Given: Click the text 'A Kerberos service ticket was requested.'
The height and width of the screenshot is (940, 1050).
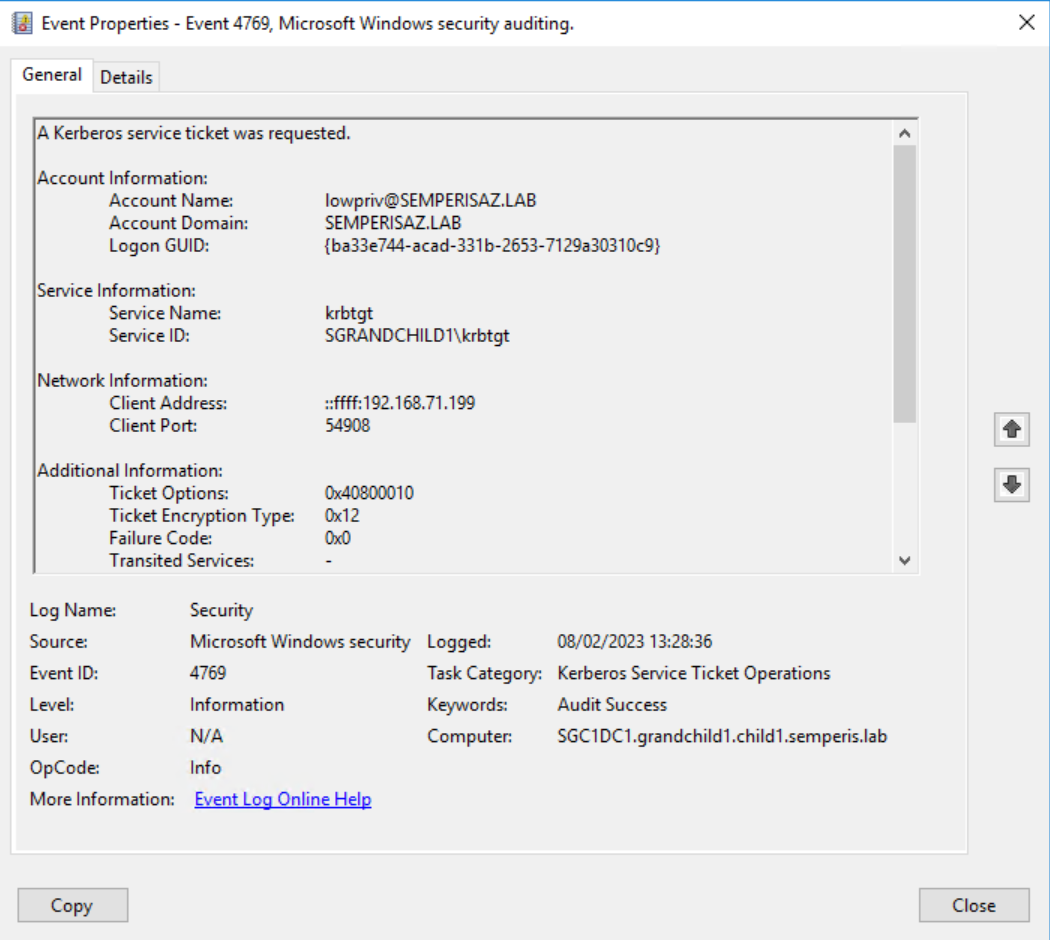Looking at the screenshot, I should pos(194,133).
